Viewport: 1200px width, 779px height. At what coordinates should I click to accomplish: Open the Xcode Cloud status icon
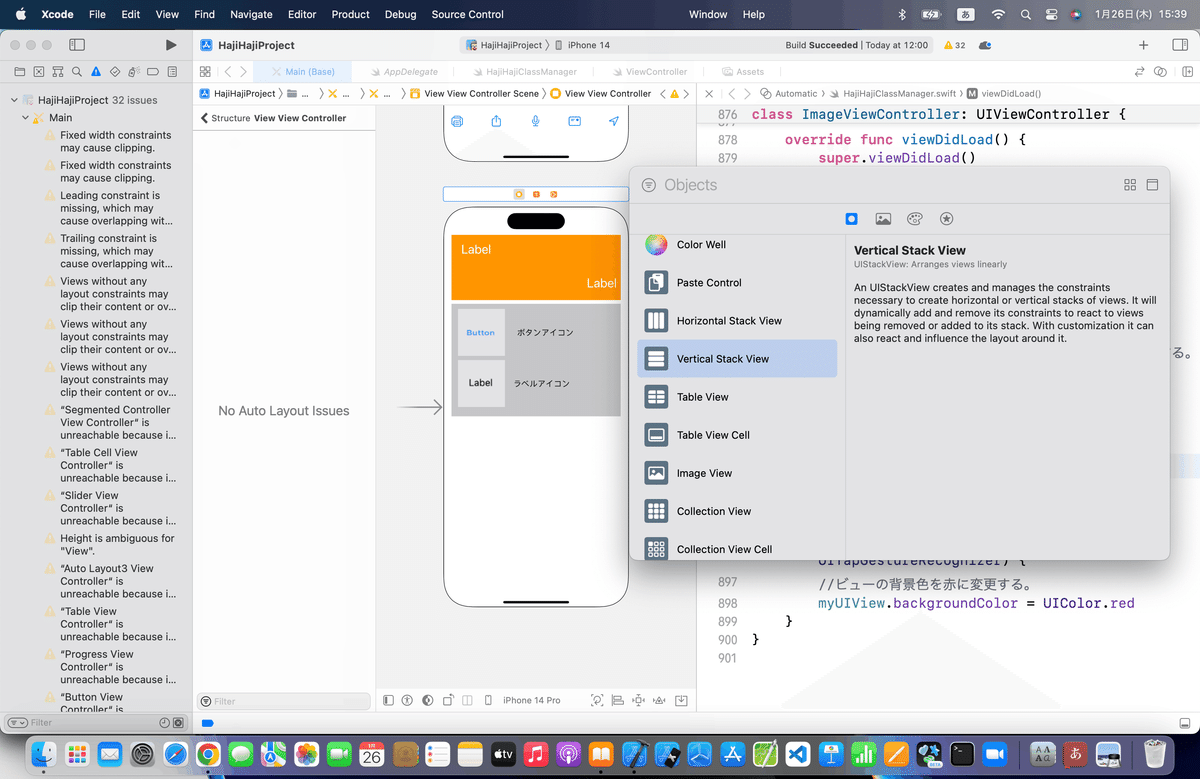(985, 45)
